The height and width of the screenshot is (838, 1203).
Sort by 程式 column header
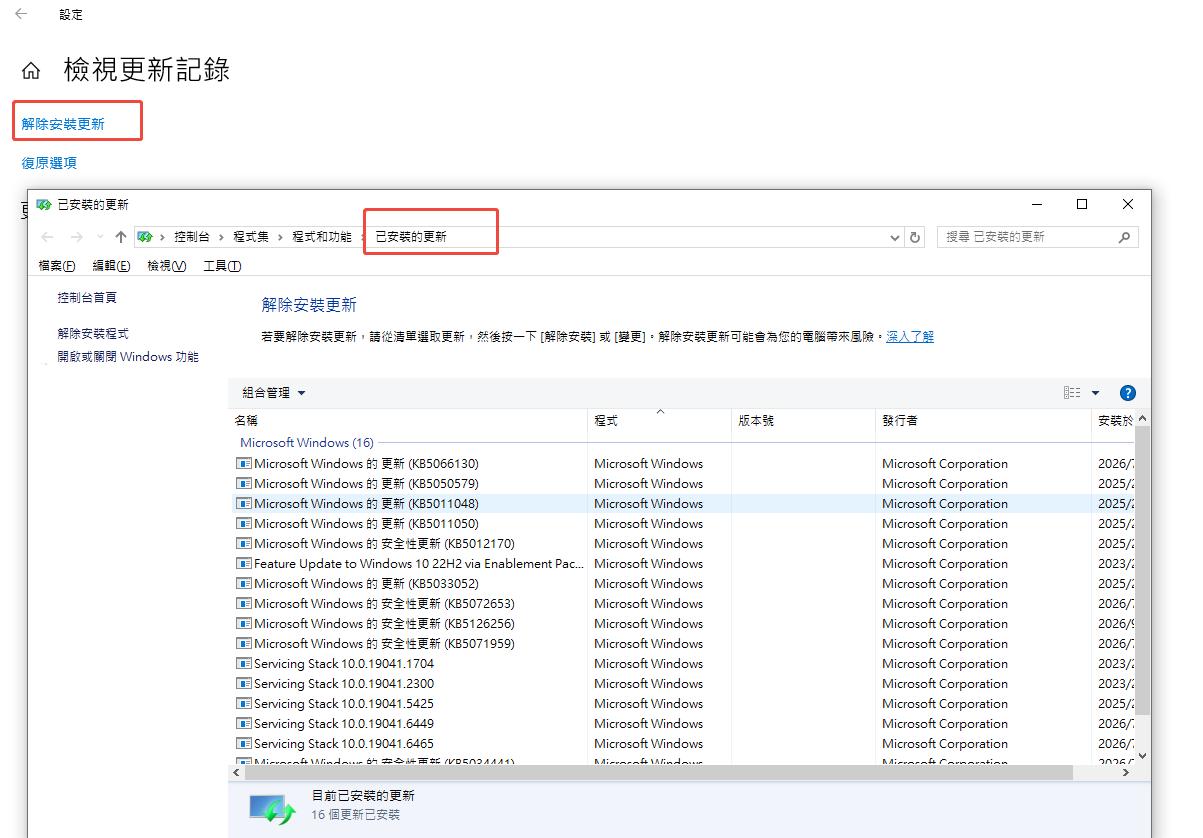(659, 421)
